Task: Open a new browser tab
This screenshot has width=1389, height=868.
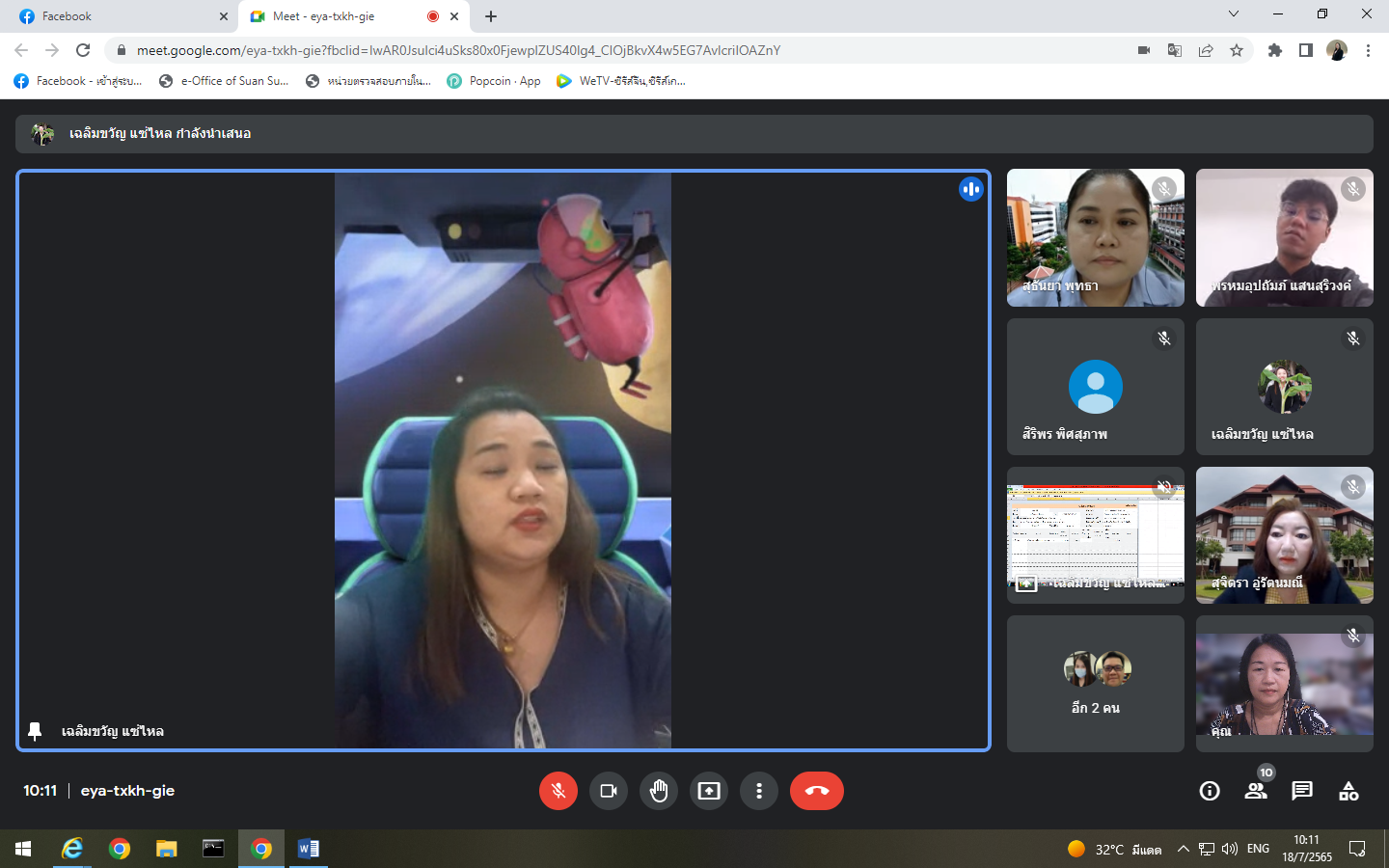Action: [x=491, y=16]
